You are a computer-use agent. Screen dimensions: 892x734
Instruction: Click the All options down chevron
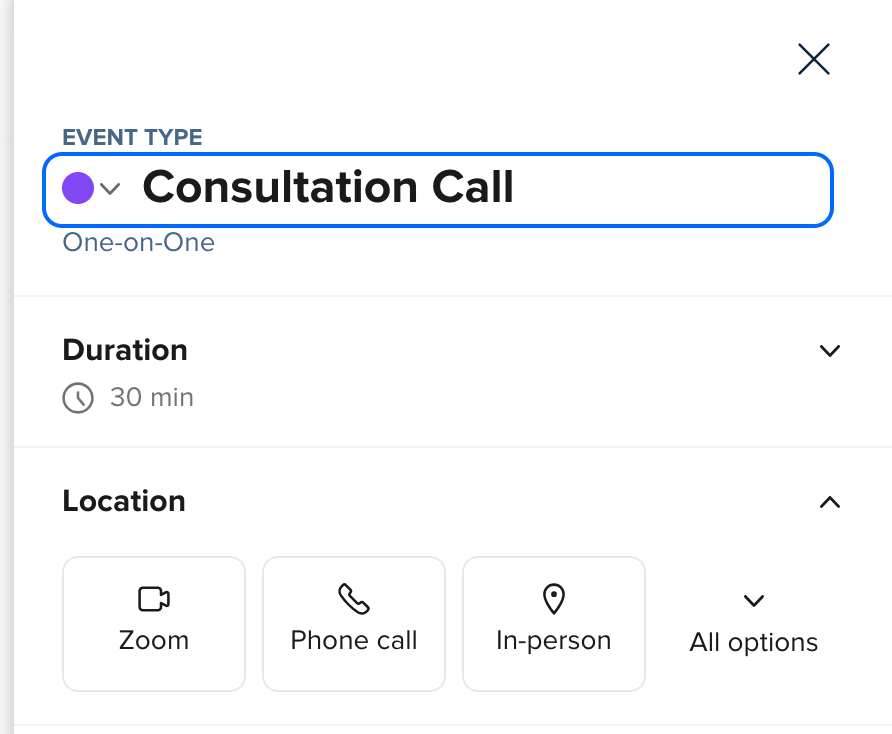pos(754,601)
